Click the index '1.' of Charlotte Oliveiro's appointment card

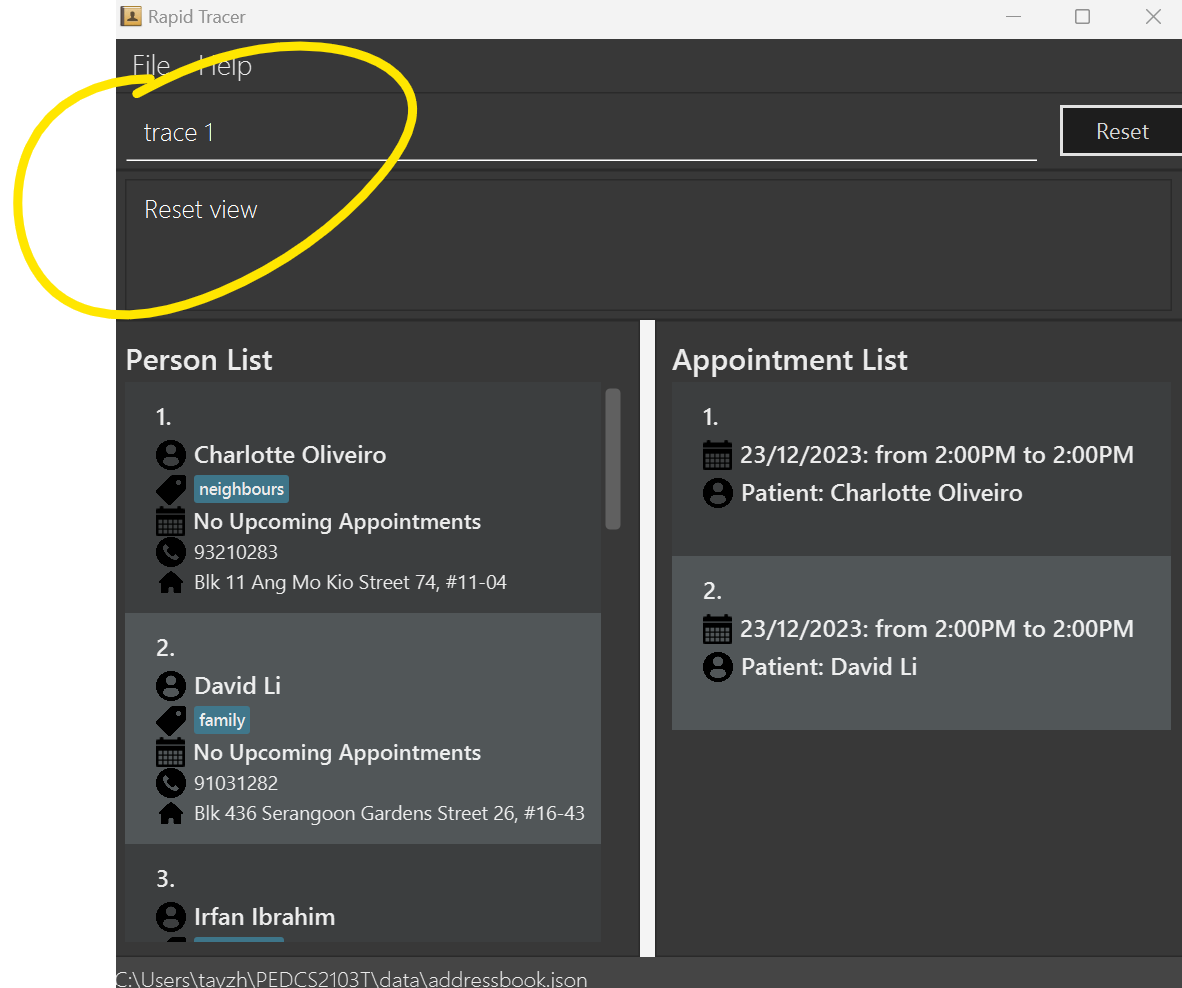[710, 417]
